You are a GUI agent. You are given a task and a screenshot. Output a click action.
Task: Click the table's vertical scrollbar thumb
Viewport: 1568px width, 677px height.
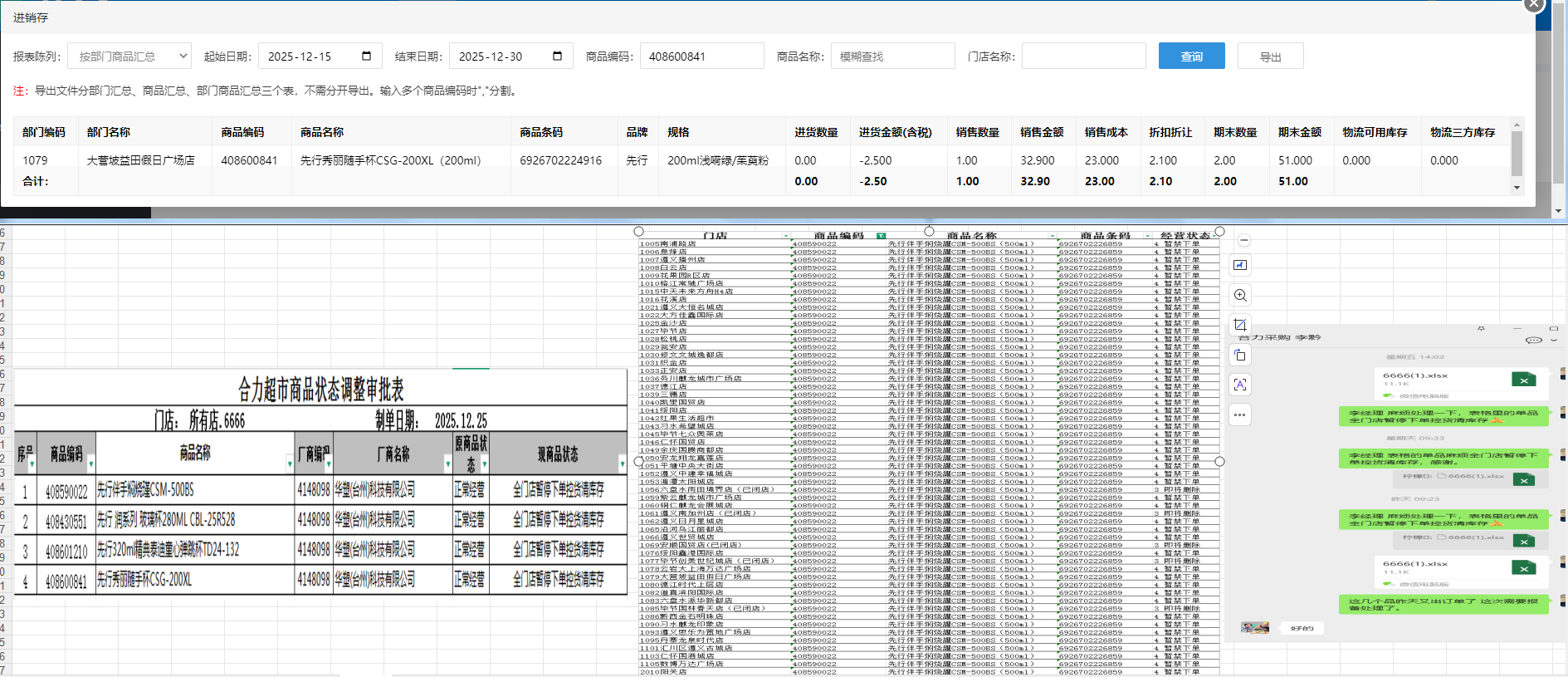tap(1517, 153)
